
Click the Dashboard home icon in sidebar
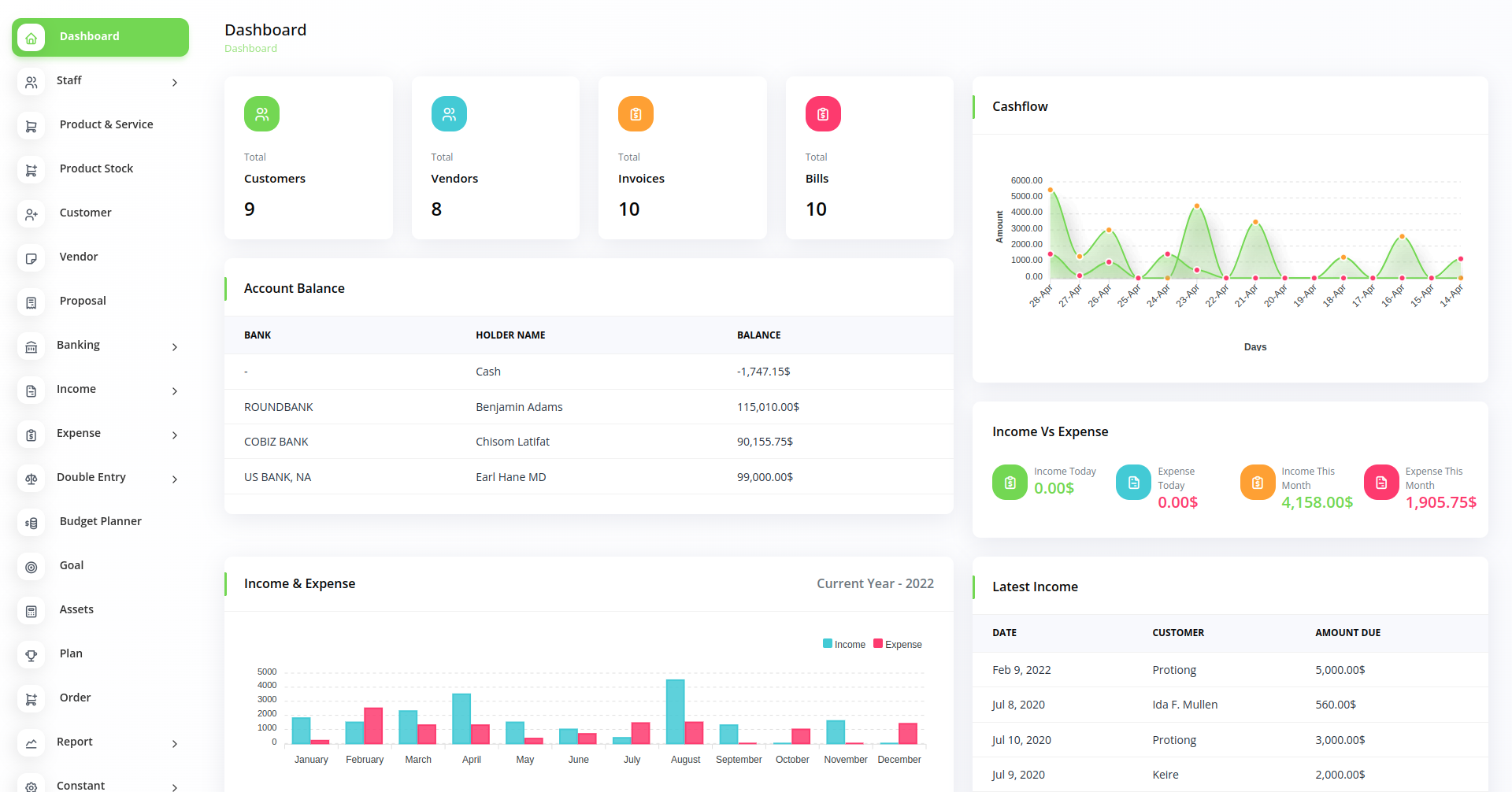click(31, 38)
